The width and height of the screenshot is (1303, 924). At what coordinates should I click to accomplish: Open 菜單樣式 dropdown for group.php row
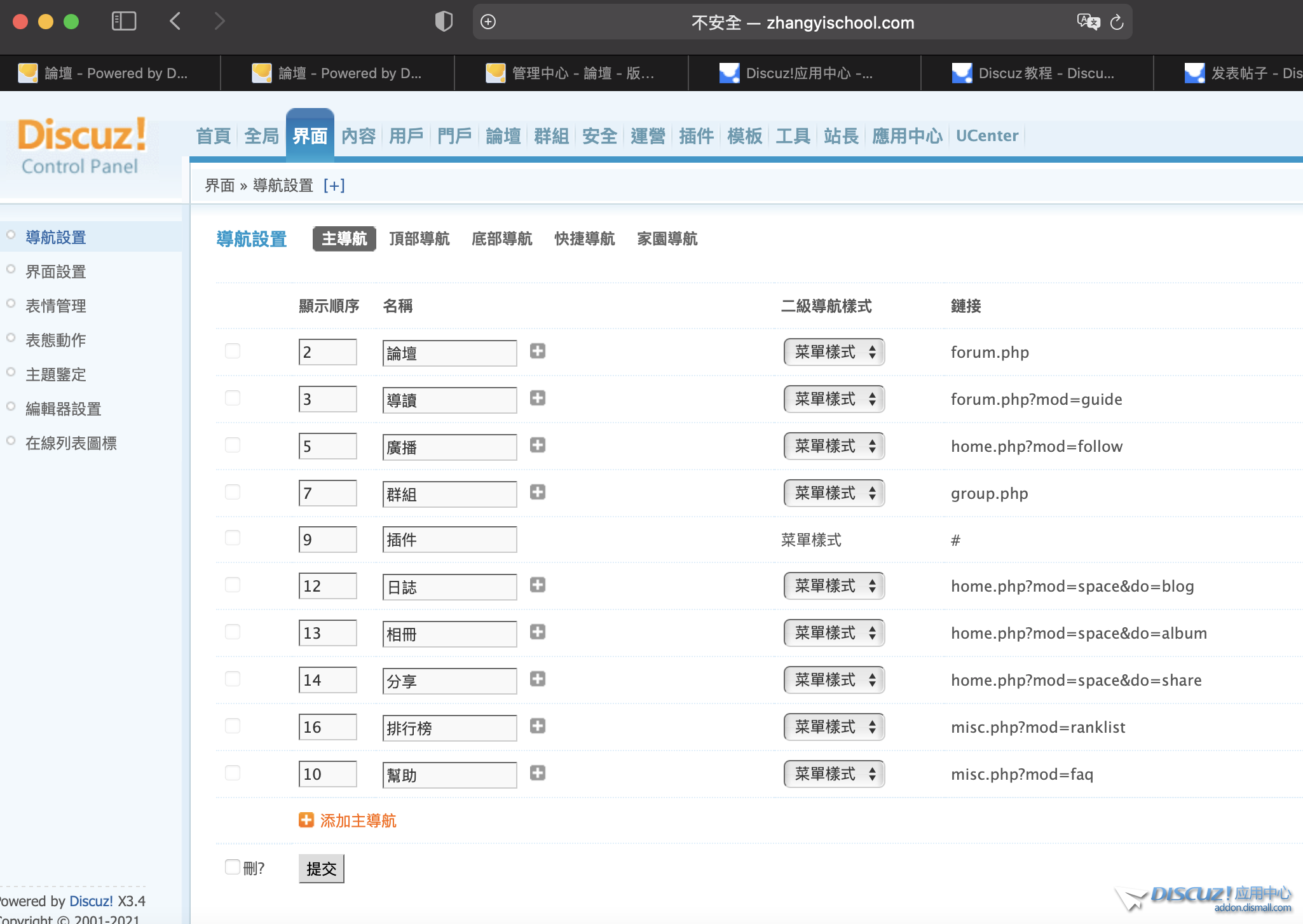tap(834, 493)
